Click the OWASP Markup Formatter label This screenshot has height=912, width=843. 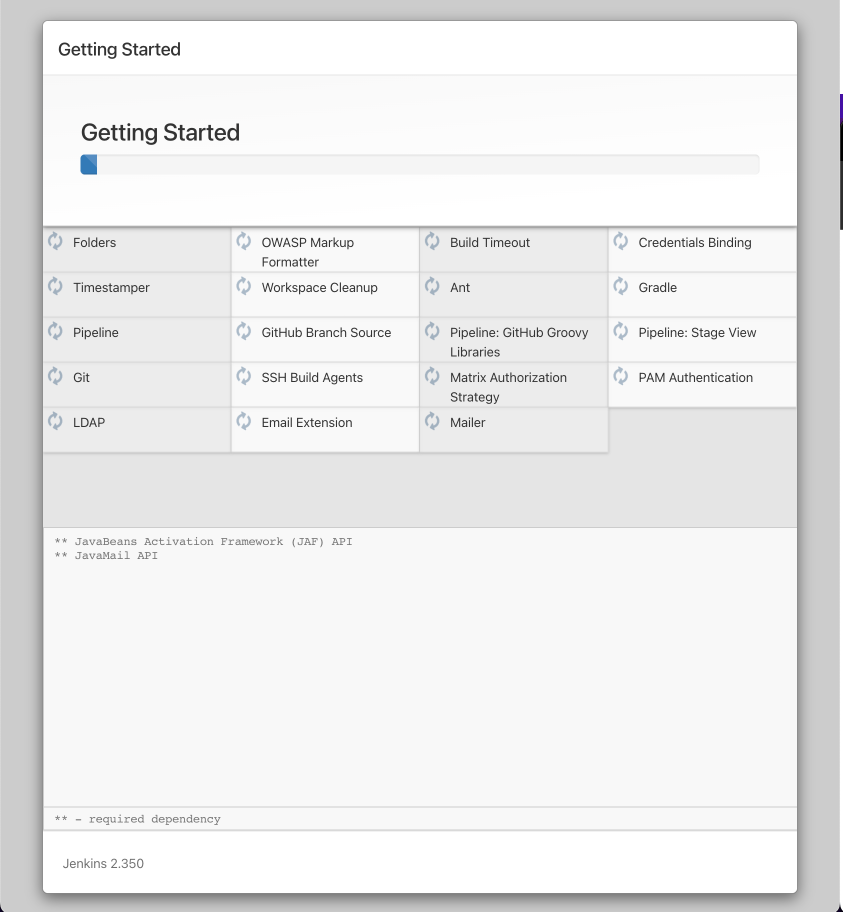(x=308, y=252)
